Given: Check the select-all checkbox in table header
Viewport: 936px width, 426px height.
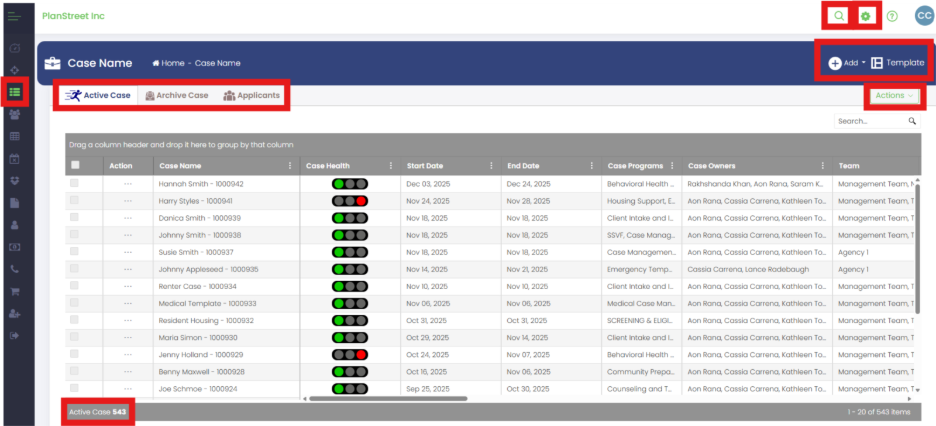Looking at the screenshot, I should coord(75,165).
